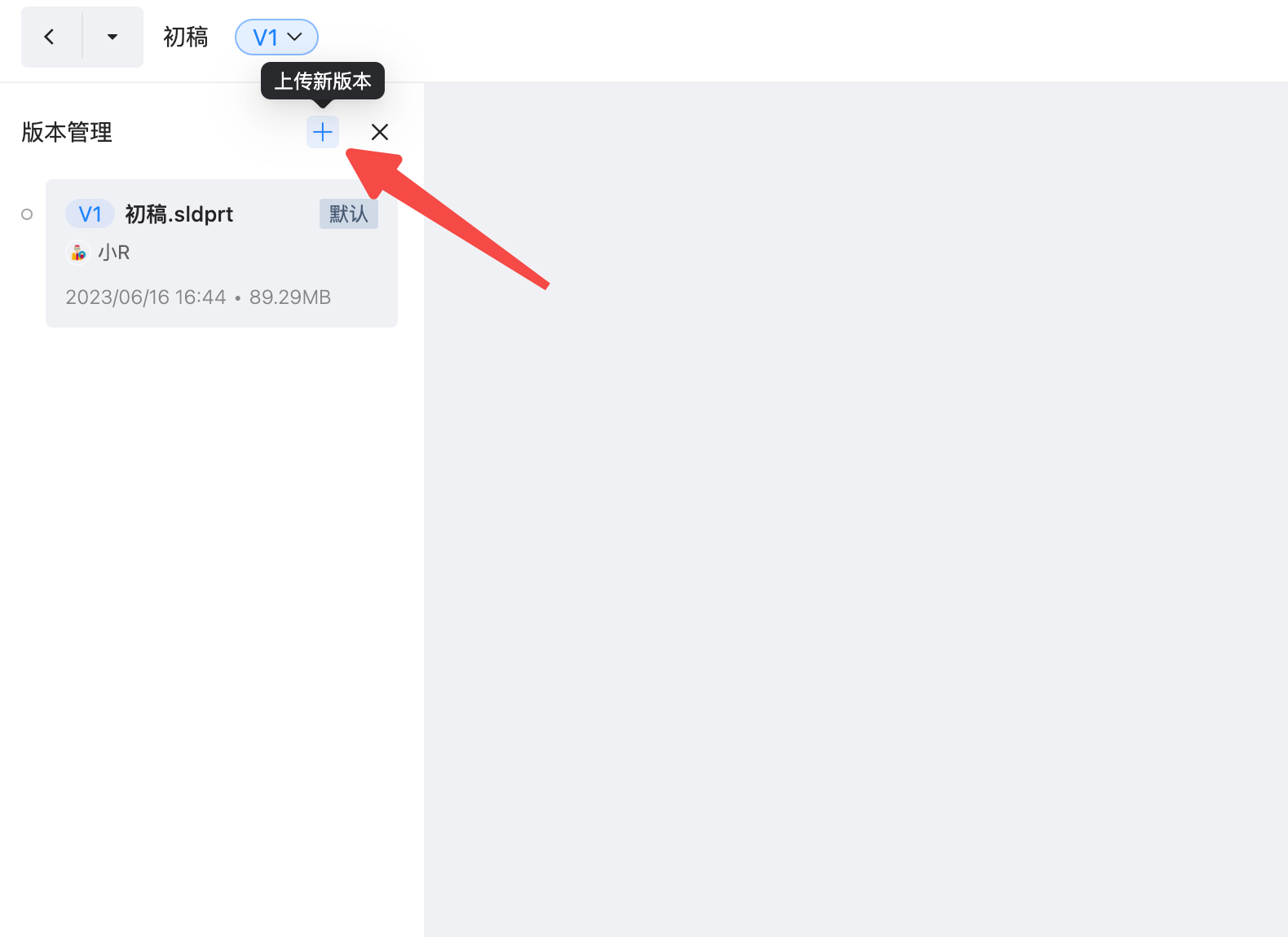Open the caret dropdown beside the back button

tap(112, 37)
